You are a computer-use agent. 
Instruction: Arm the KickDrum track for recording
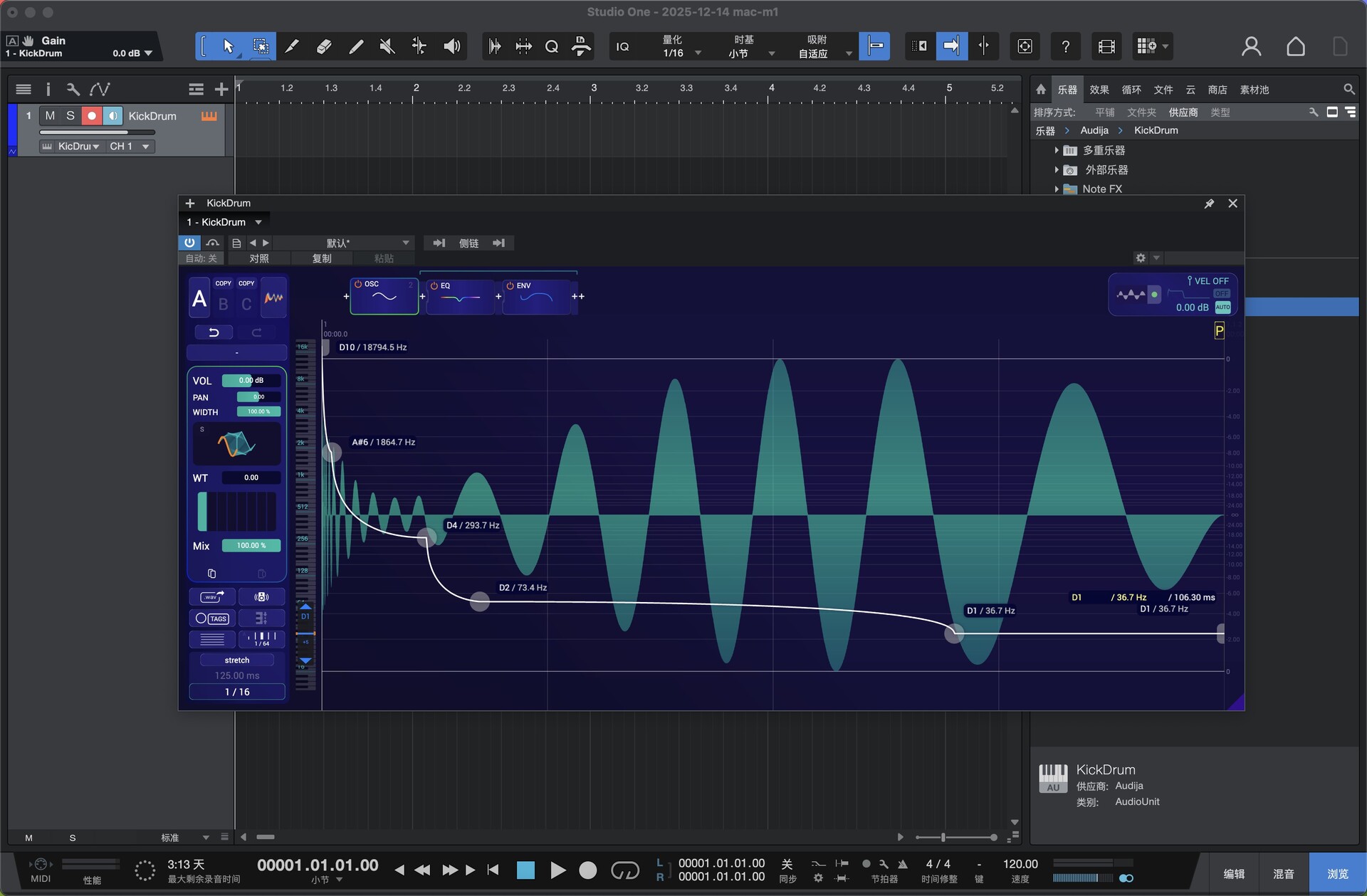(92, 115)
